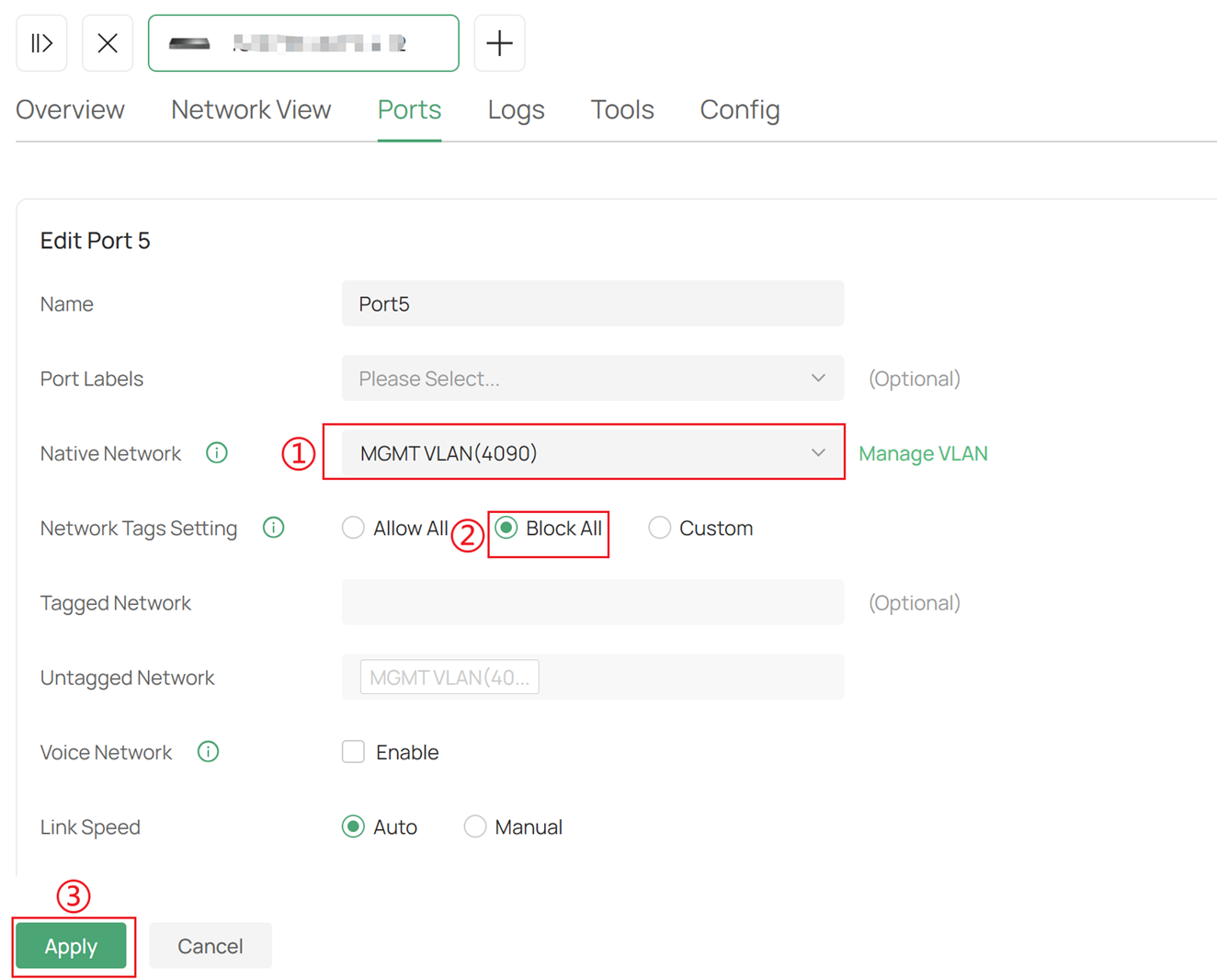Click the device switch icon in tab
Viewport: 1217px width, 980px height.
[x=189, y=43]
